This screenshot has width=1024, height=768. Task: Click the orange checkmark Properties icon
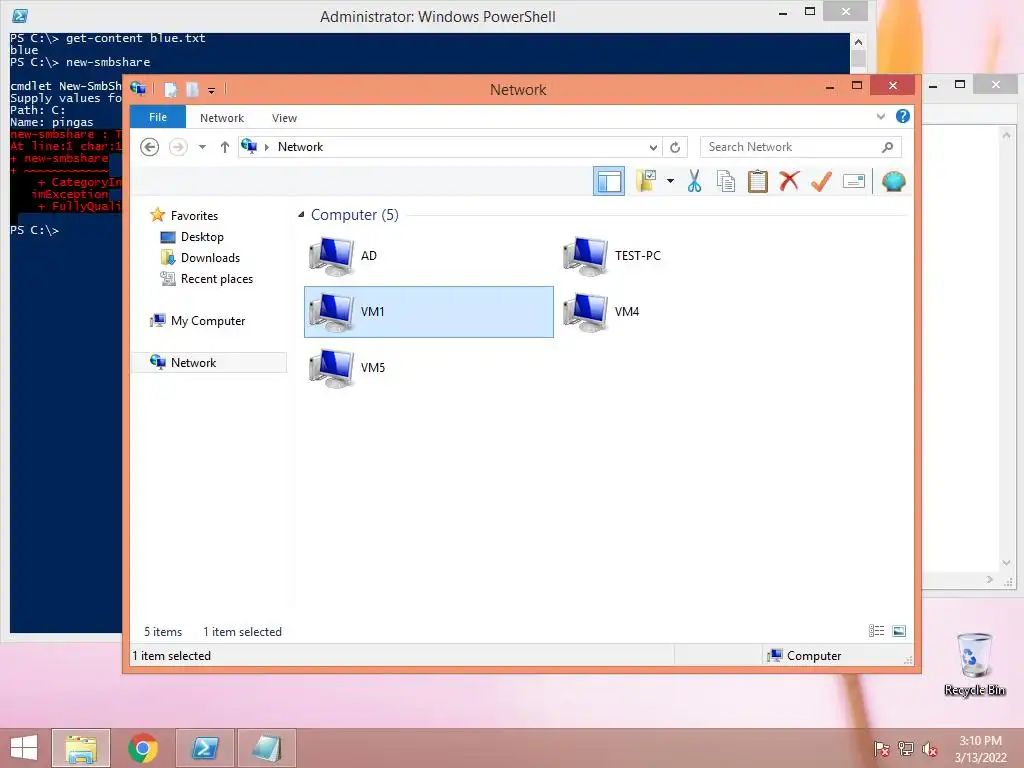(x=821, y=181)
